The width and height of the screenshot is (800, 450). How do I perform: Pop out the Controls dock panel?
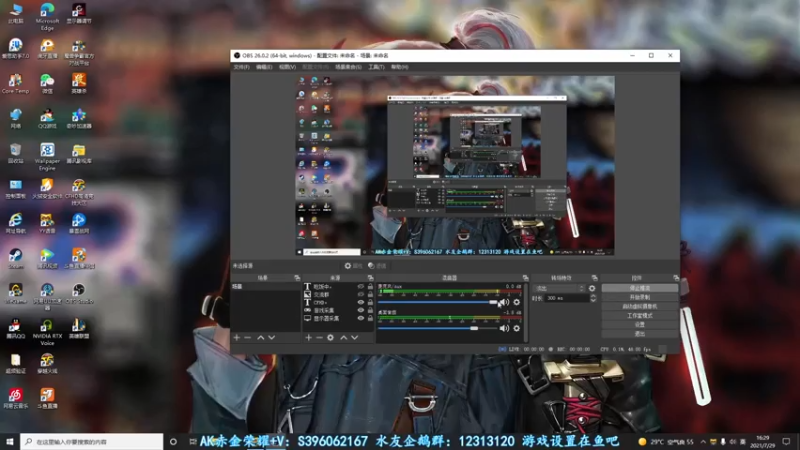(x=676, y=278)
